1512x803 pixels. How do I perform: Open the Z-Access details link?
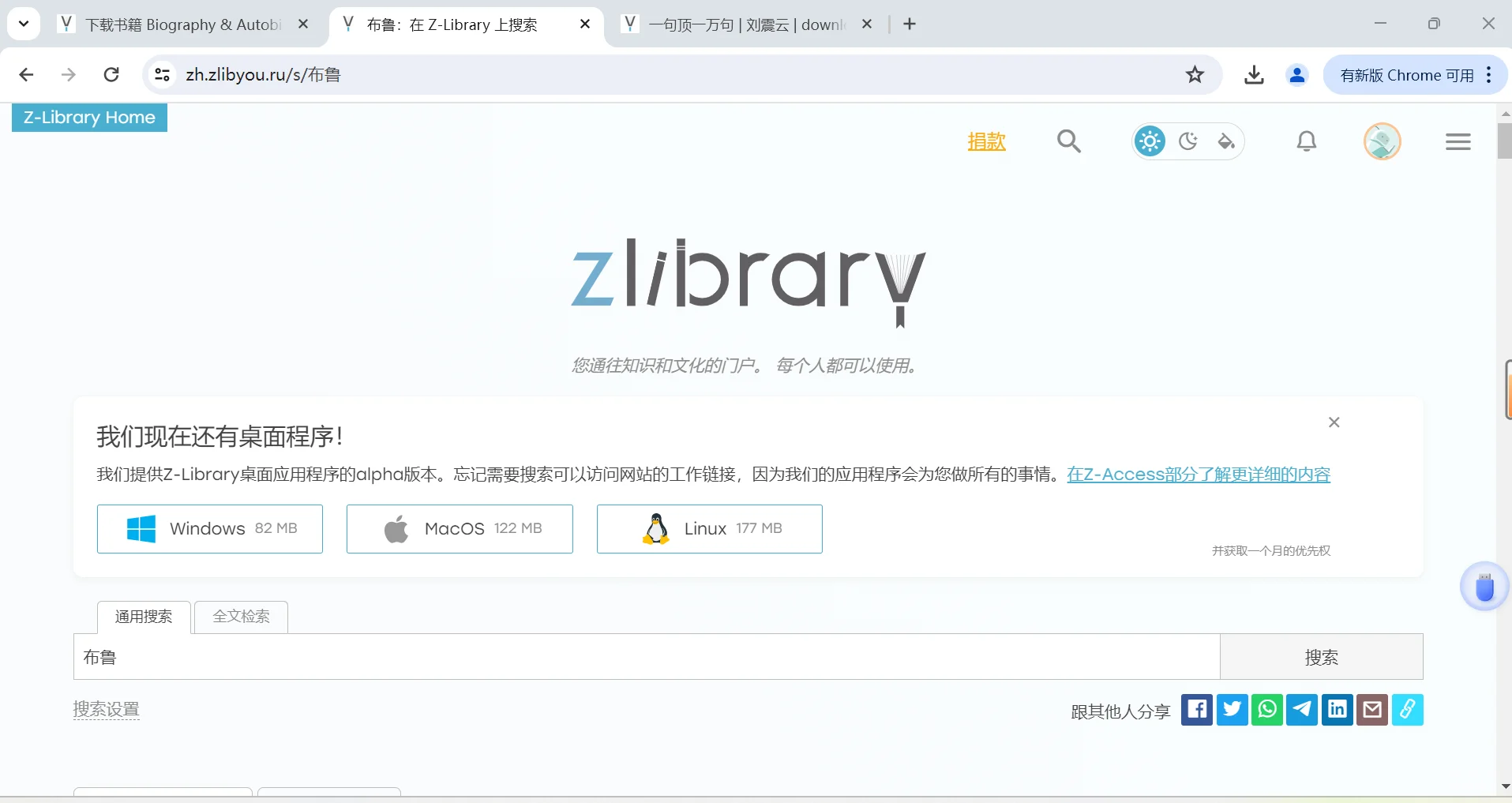1199,475
